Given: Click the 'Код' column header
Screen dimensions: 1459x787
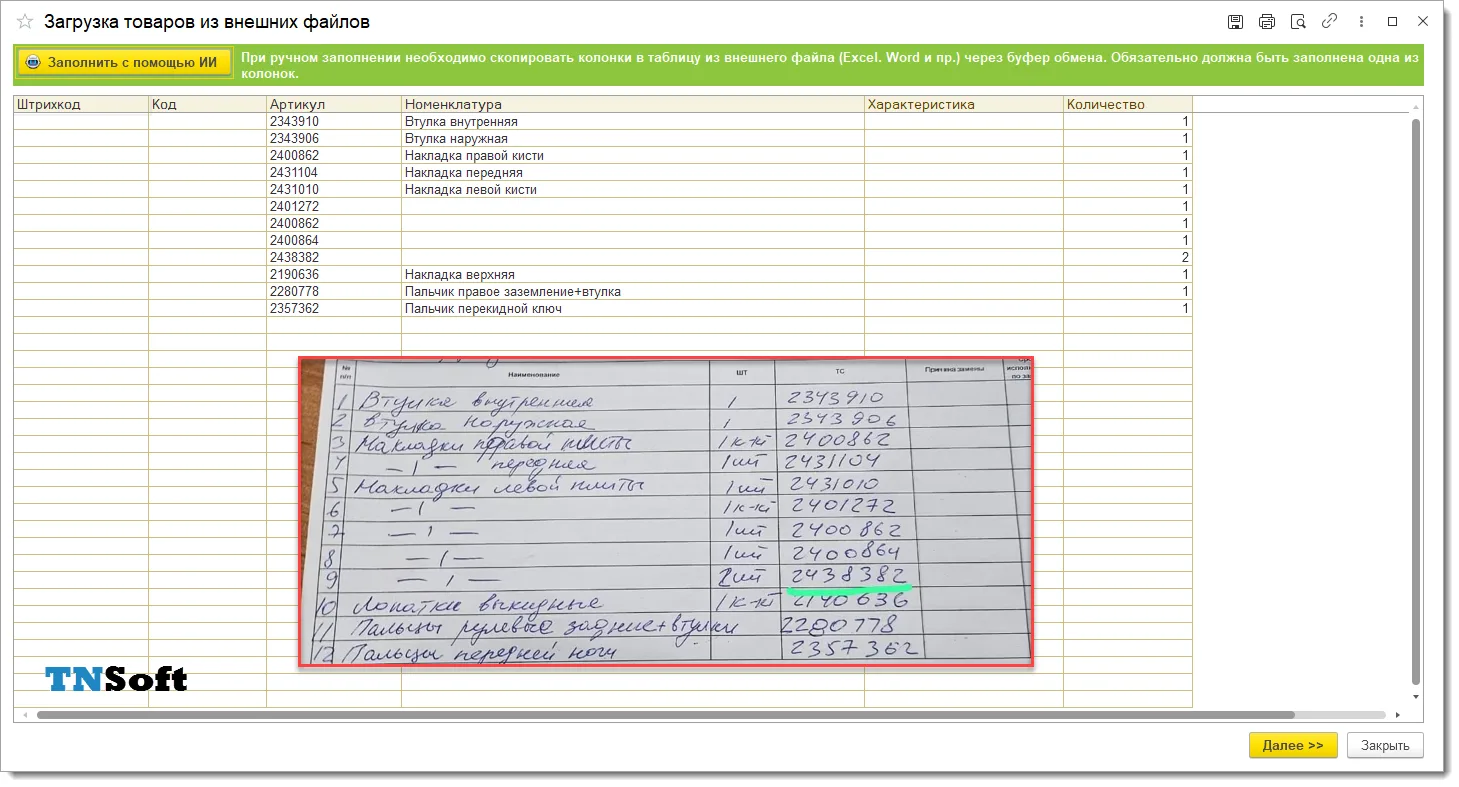Looking at the screenshot, I should click(x=208, y=104).
